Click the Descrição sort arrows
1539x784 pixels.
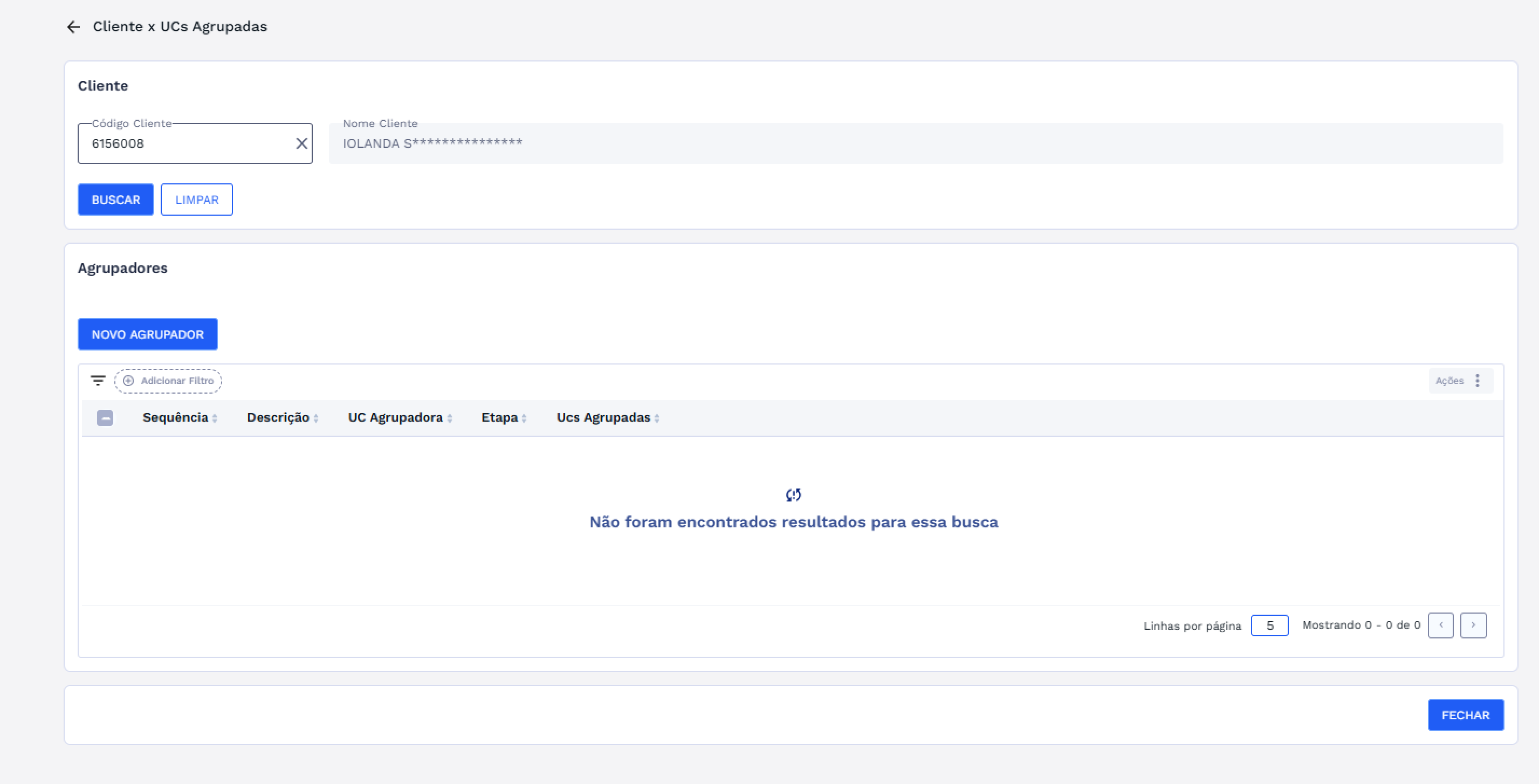[316, 418]
